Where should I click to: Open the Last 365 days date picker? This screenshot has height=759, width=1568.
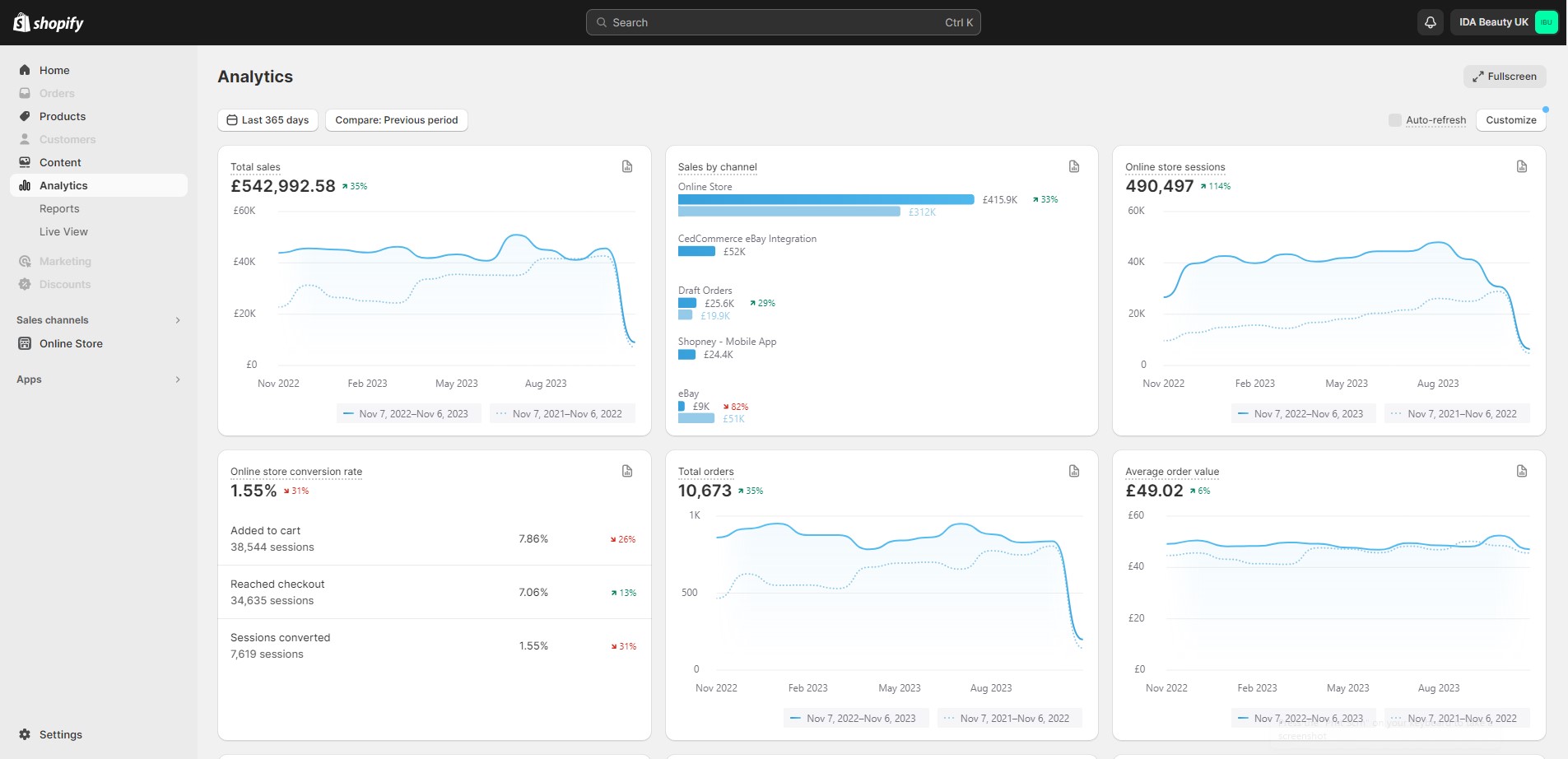tap(268, 120)
